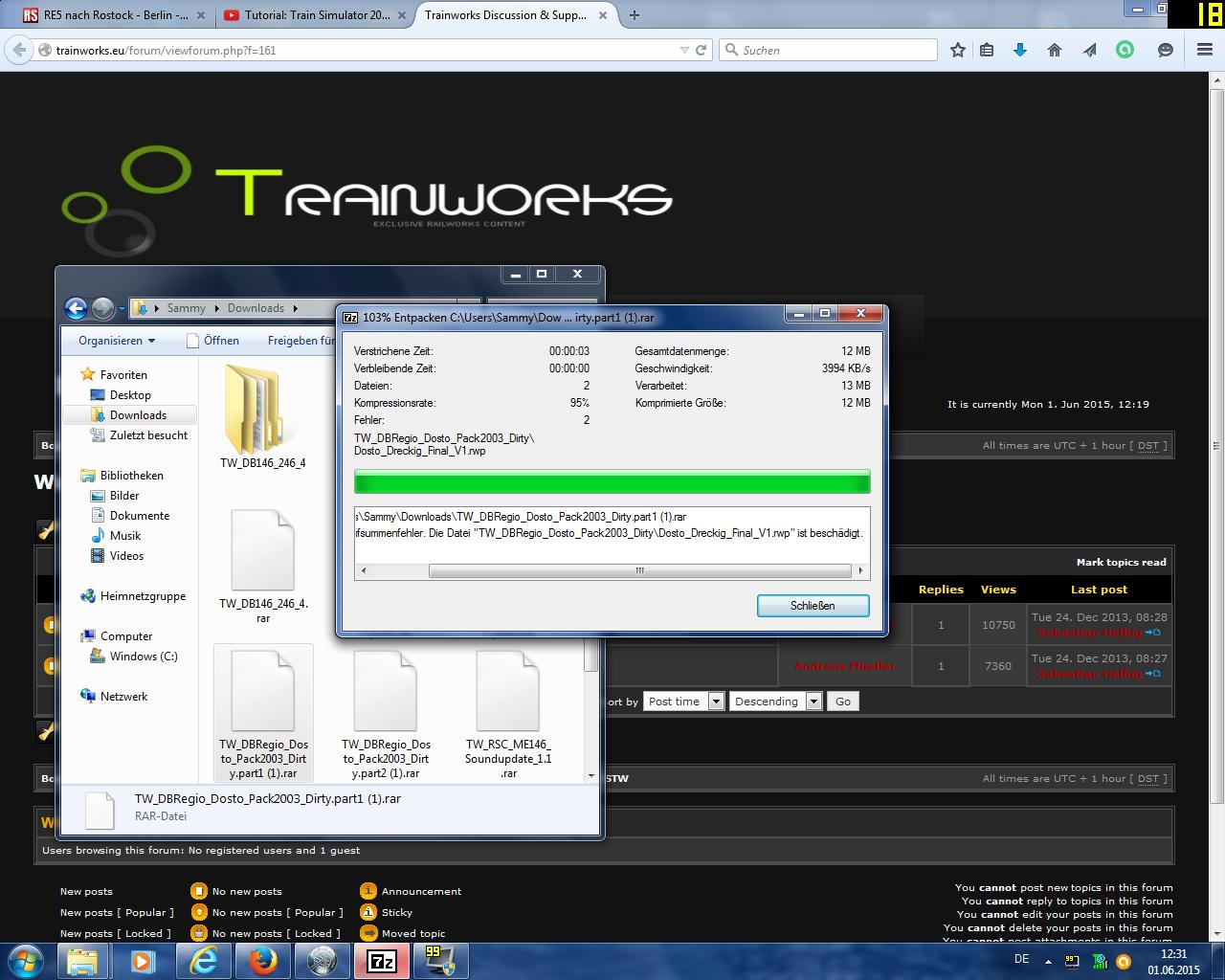The width and height of the screenshot is (1225, 980).
Task: Expand the Downloads breadcrumb arrow
Action: [296, 308]
